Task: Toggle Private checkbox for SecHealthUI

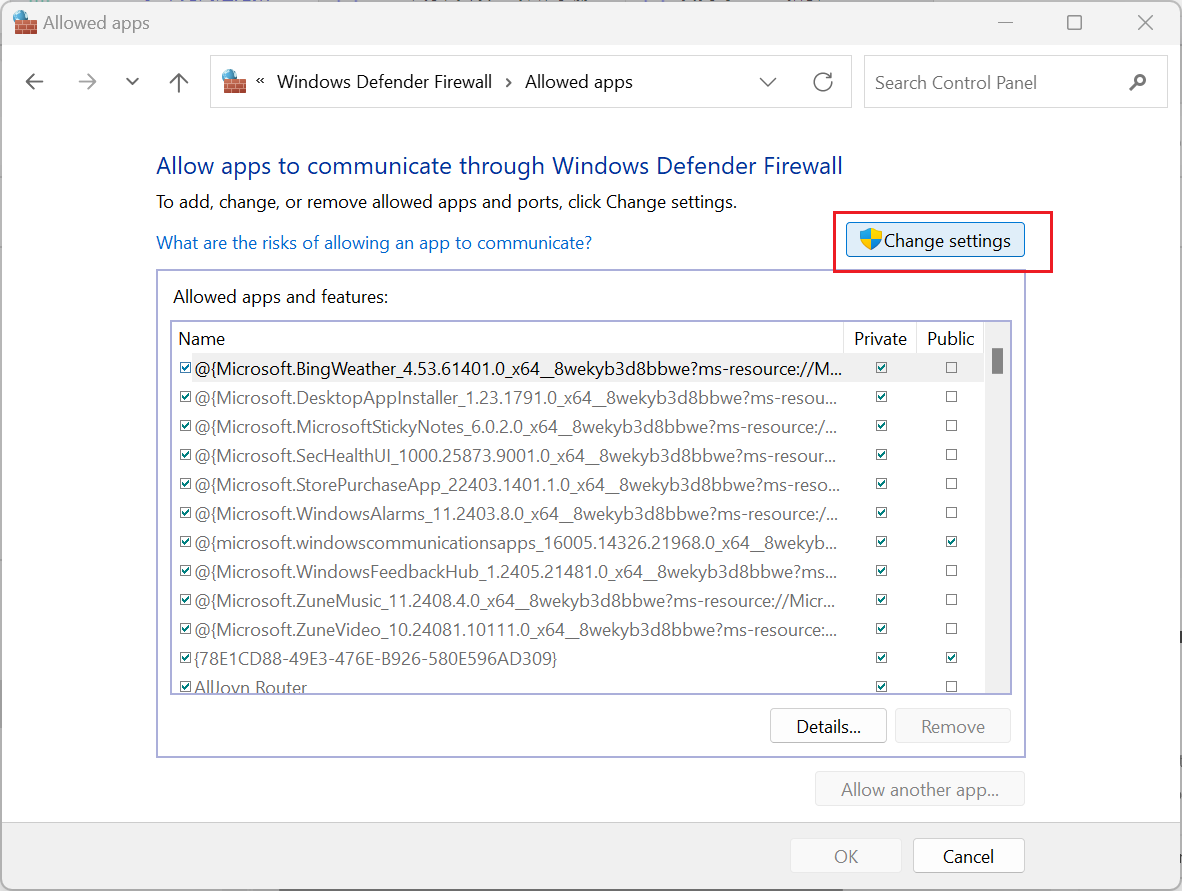Action: [881, 455]
